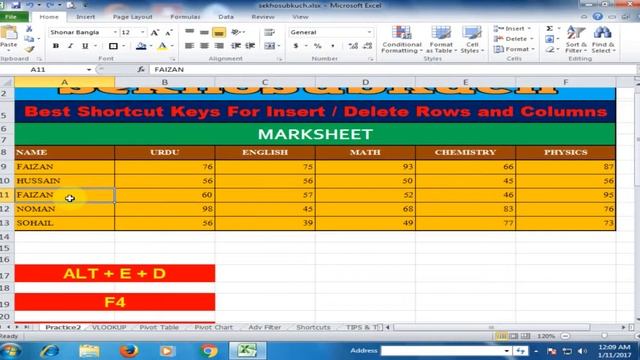The image size is (640, 360).
Task: Open the Clear eraser tool
Action: pos(550,49)
